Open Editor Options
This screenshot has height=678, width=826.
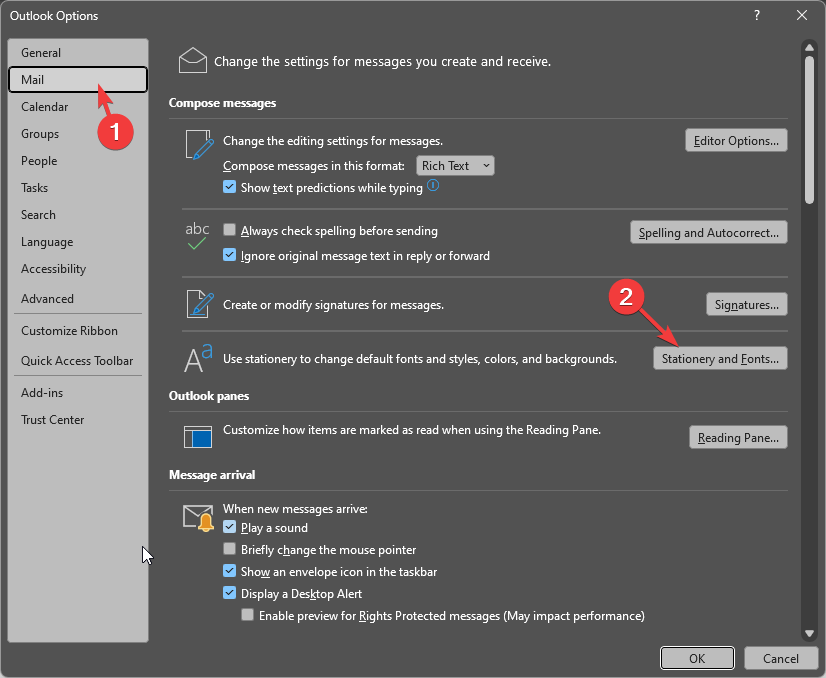coord(736,141)
